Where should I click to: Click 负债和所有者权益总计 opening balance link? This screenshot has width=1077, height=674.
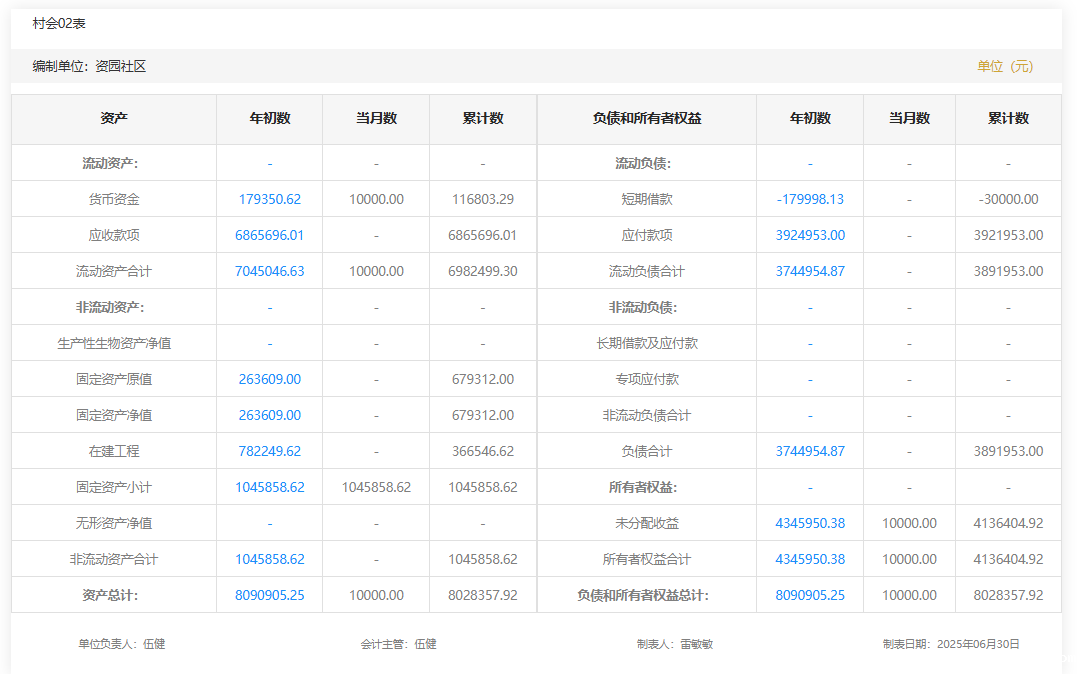pos(809,595)
